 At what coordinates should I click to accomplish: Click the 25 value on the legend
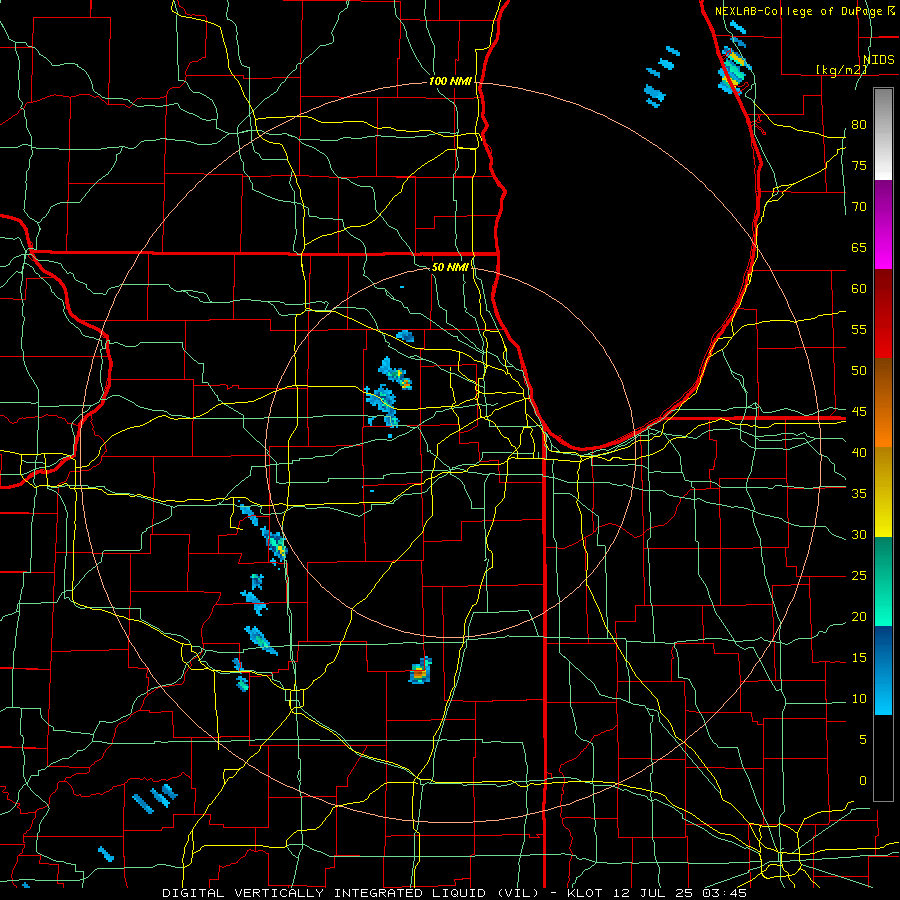pos(859,576)
